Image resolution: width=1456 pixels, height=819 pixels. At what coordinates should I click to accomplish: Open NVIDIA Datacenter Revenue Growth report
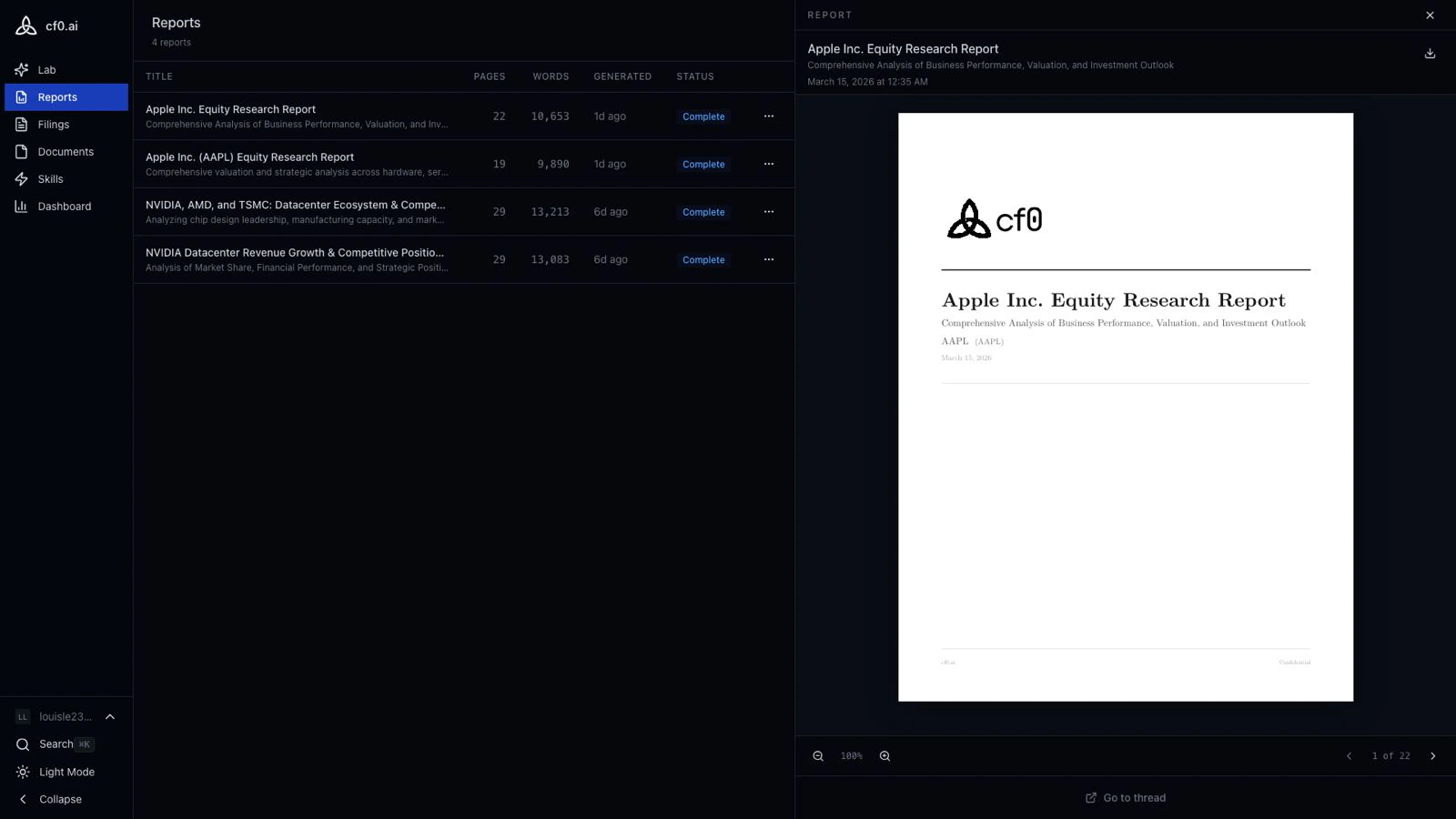(x=464, y=259)
